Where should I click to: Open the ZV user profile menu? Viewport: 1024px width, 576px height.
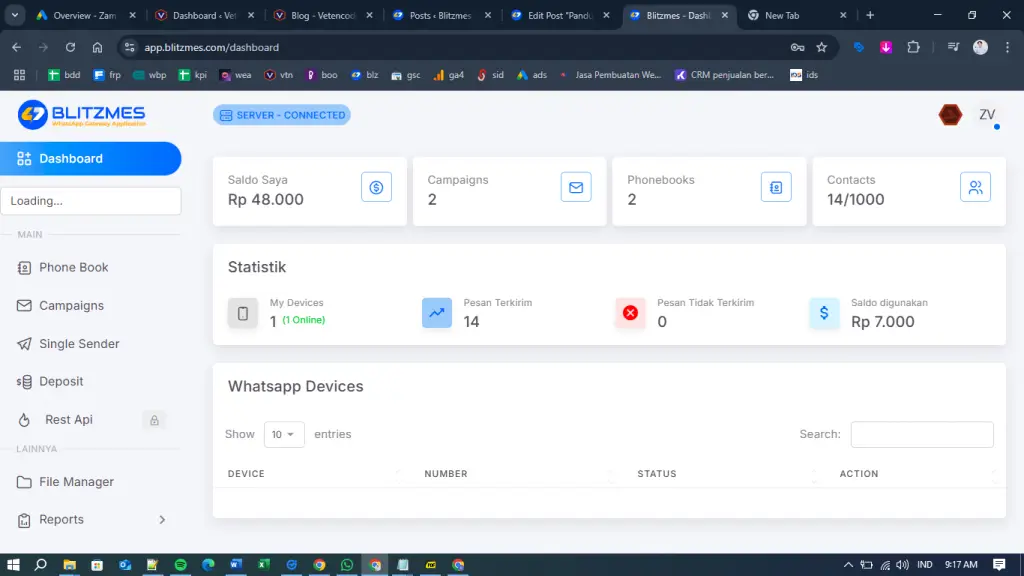coord(986,115)
